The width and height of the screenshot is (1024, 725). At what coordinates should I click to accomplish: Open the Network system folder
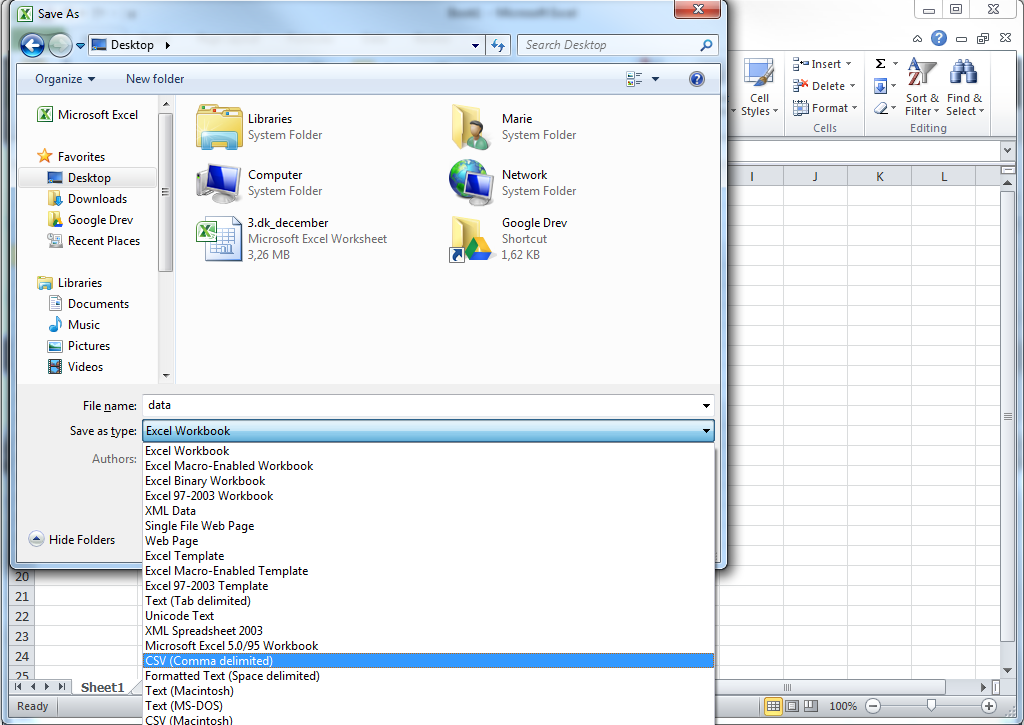[472, 183]
